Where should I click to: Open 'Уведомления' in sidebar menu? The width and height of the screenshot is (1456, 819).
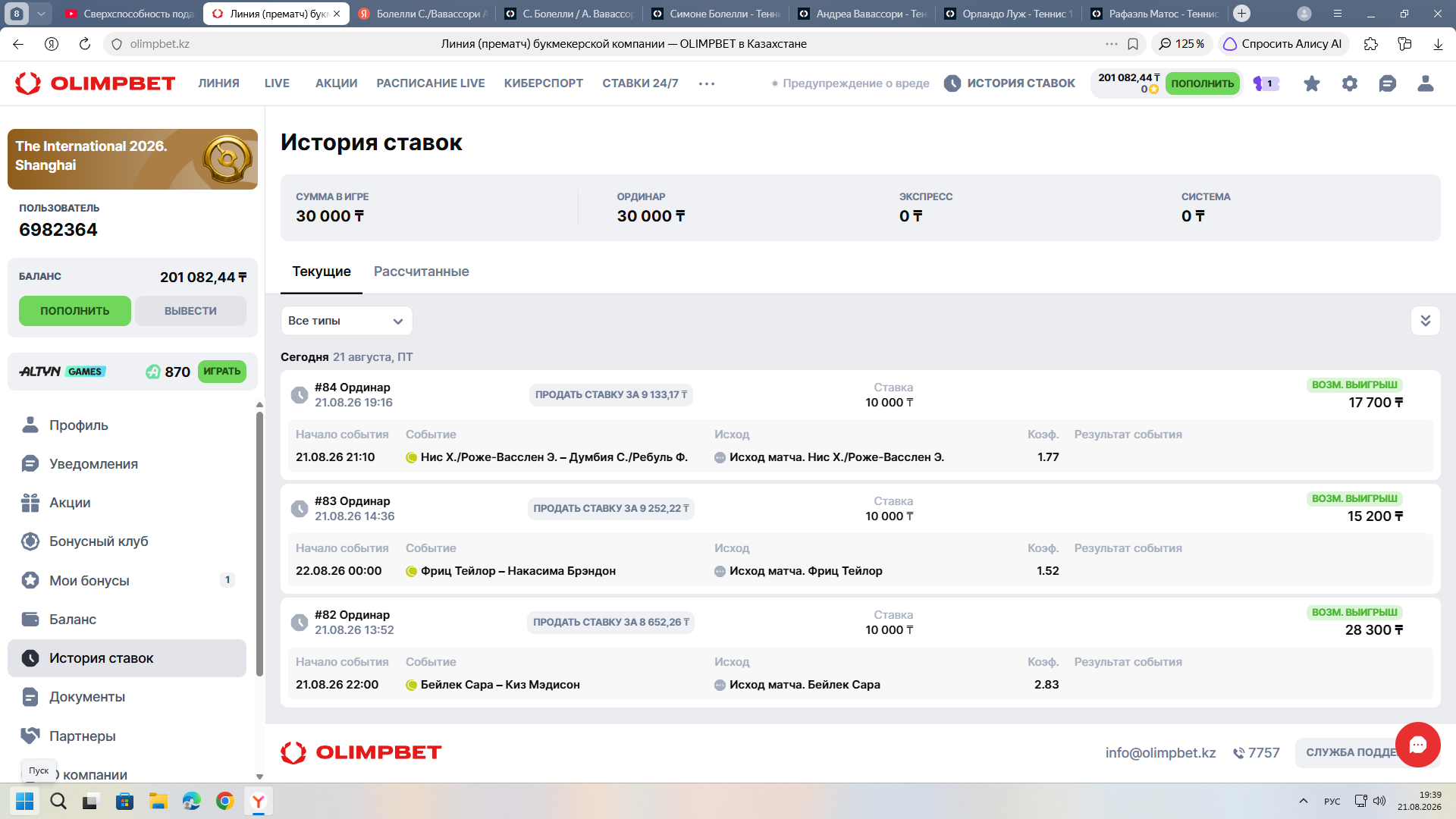pos(127,464)
